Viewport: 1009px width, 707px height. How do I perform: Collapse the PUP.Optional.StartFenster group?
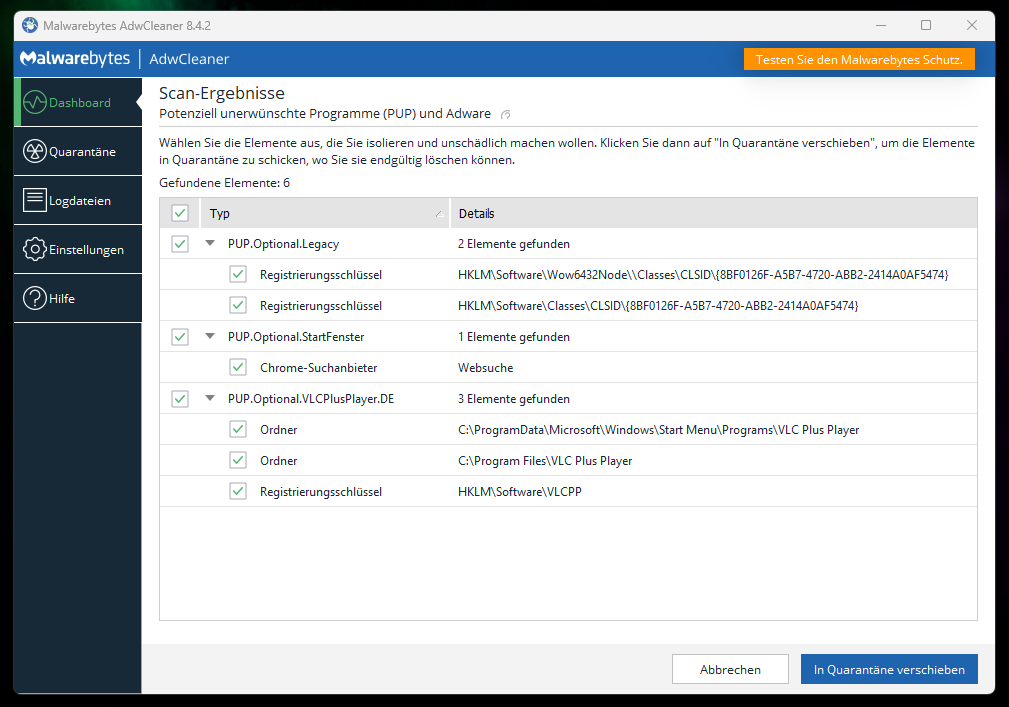click(210, 336)
